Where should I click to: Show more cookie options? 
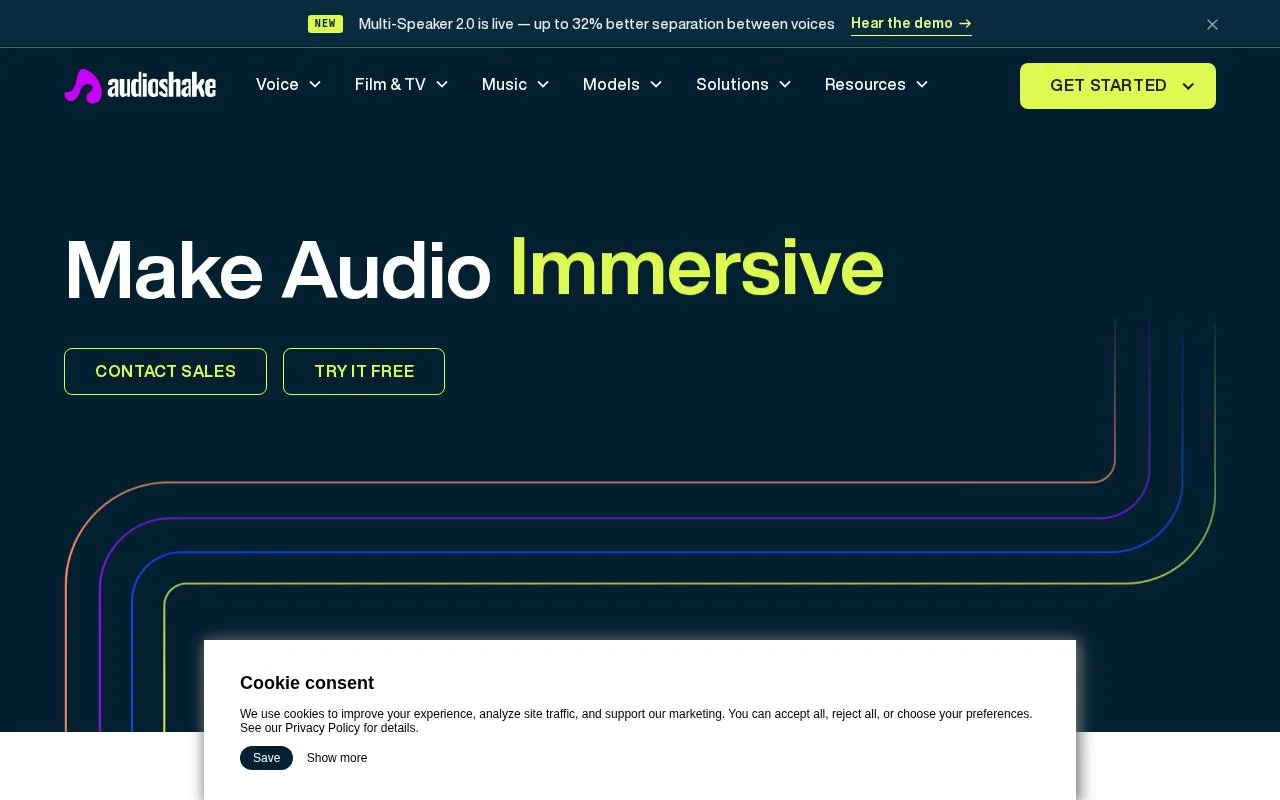[x=337, y=758]
